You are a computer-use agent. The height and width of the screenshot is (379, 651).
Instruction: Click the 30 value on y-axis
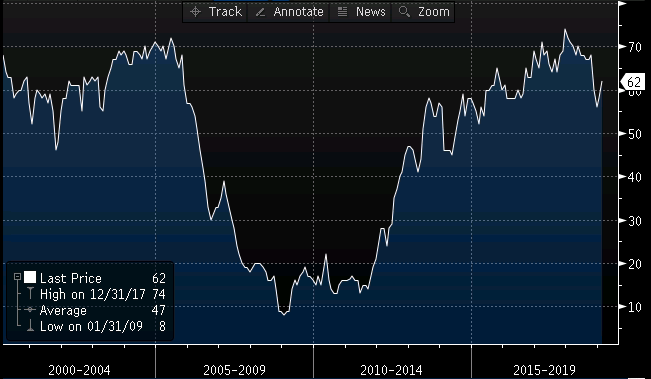pyautogui.click(x=634, y=221)
